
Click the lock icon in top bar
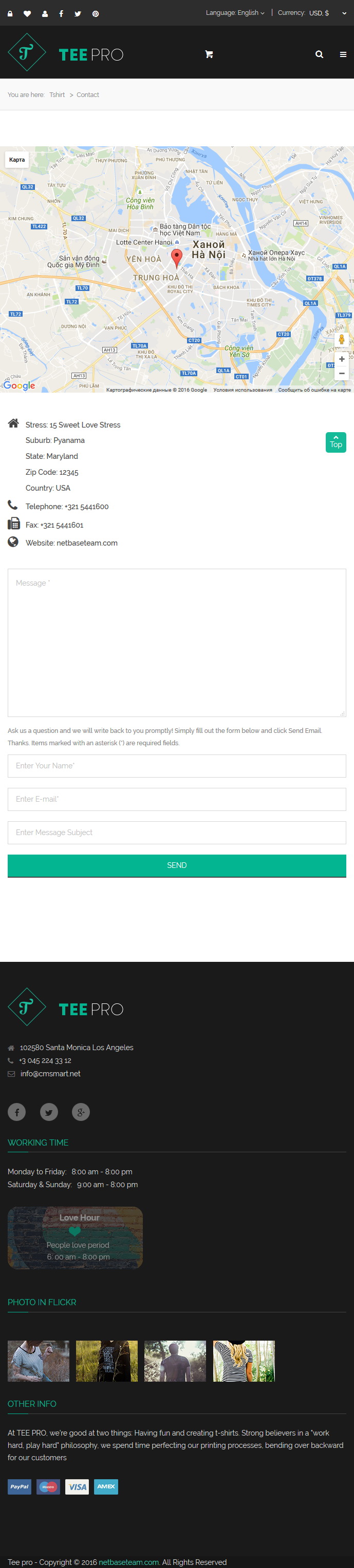point(10,13)
